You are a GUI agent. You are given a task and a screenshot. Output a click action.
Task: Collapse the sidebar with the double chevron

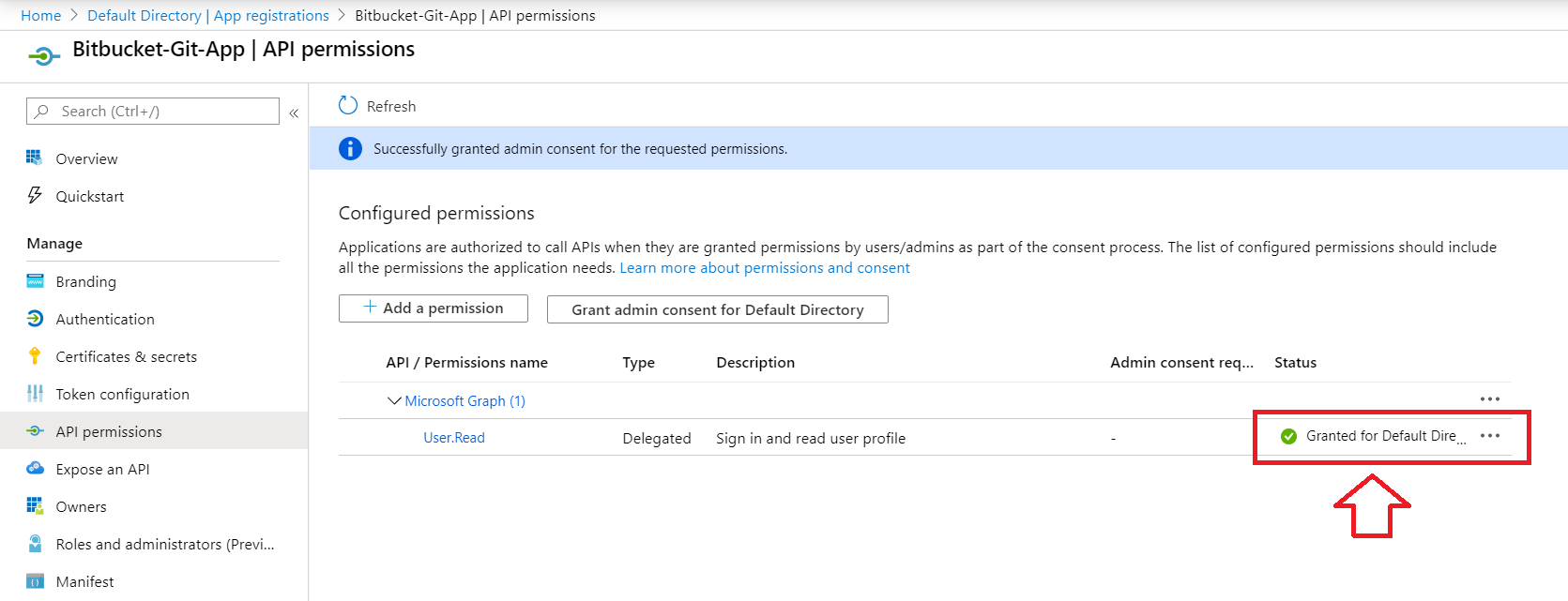pyautogui.click(x=294, y=113)
